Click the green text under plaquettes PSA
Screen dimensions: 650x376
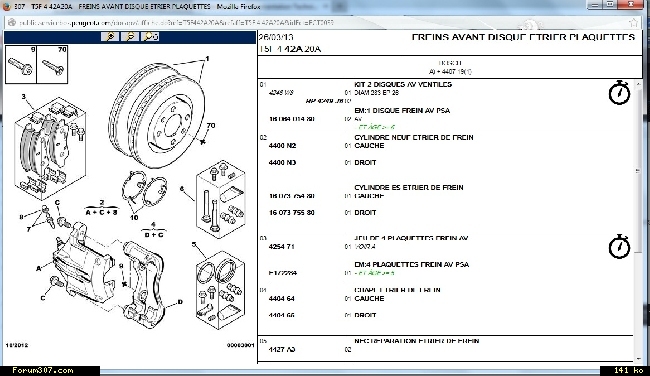click(374, 273)
